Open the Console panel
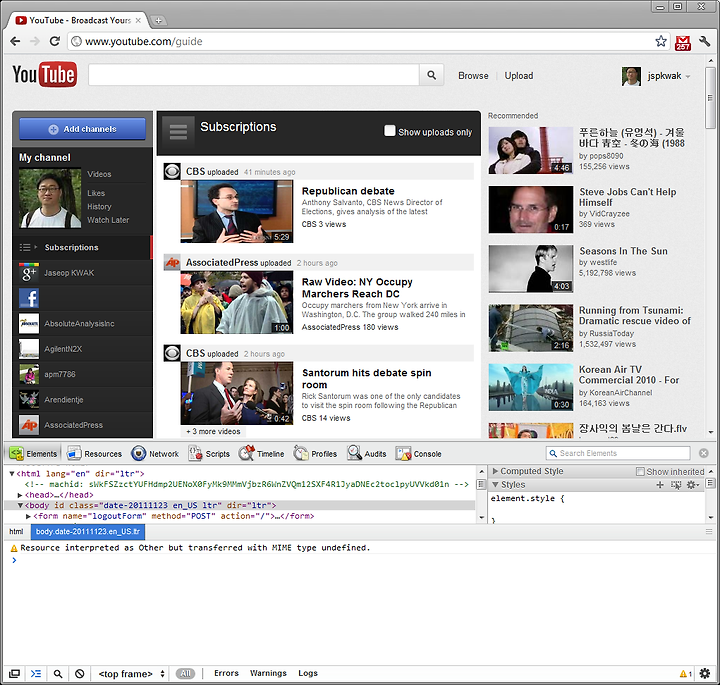Viewport: 720px width, 685px height. click(x=419, y=454)
